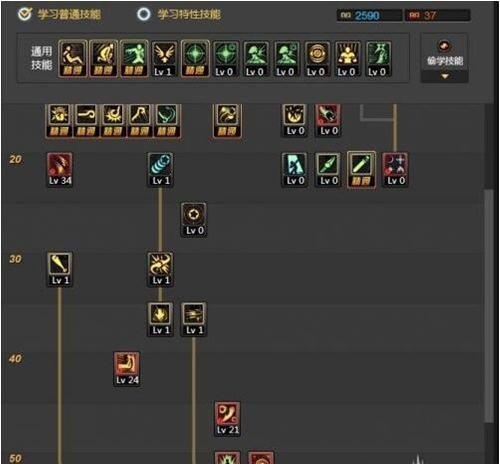Viewport: 500px width, 464px height.
Task: Select the ring-shaped Lv 0 skill below row 20
Action: [194, 219]
